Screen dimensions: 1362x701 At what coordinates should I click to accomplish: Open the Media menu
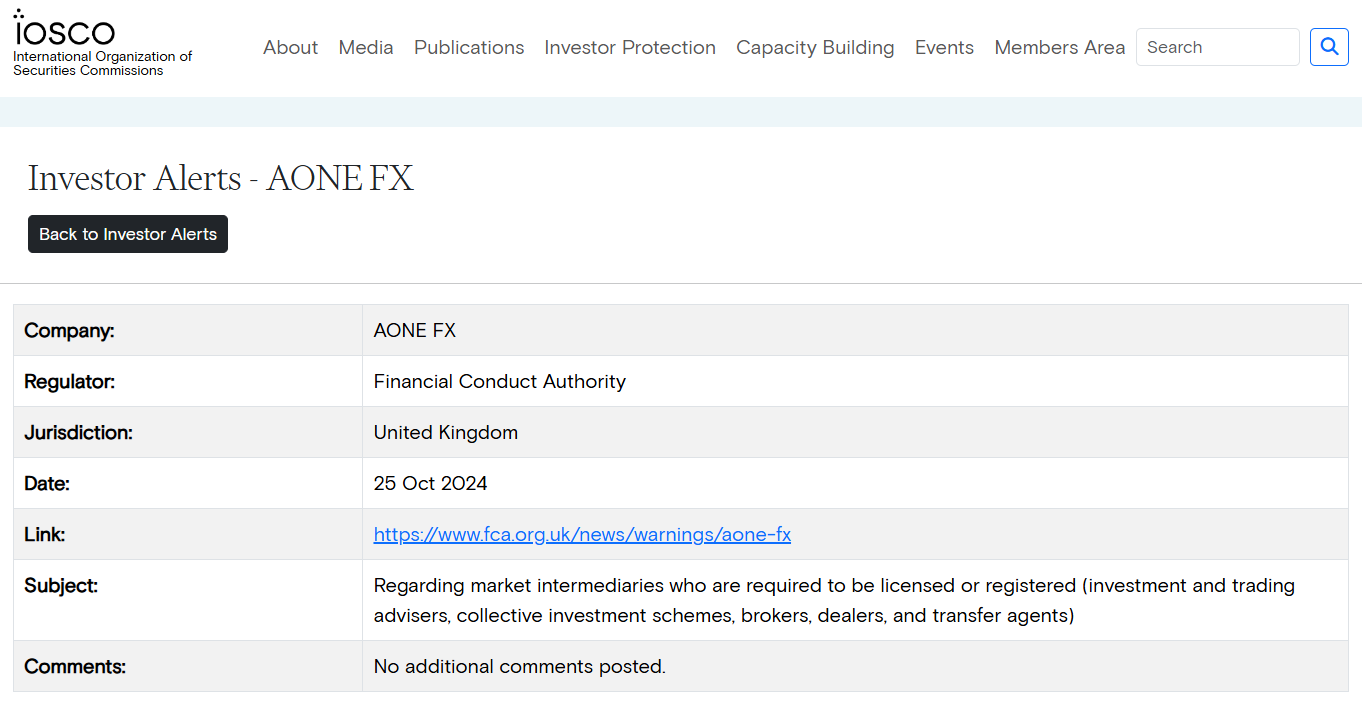tap(366, 47)
